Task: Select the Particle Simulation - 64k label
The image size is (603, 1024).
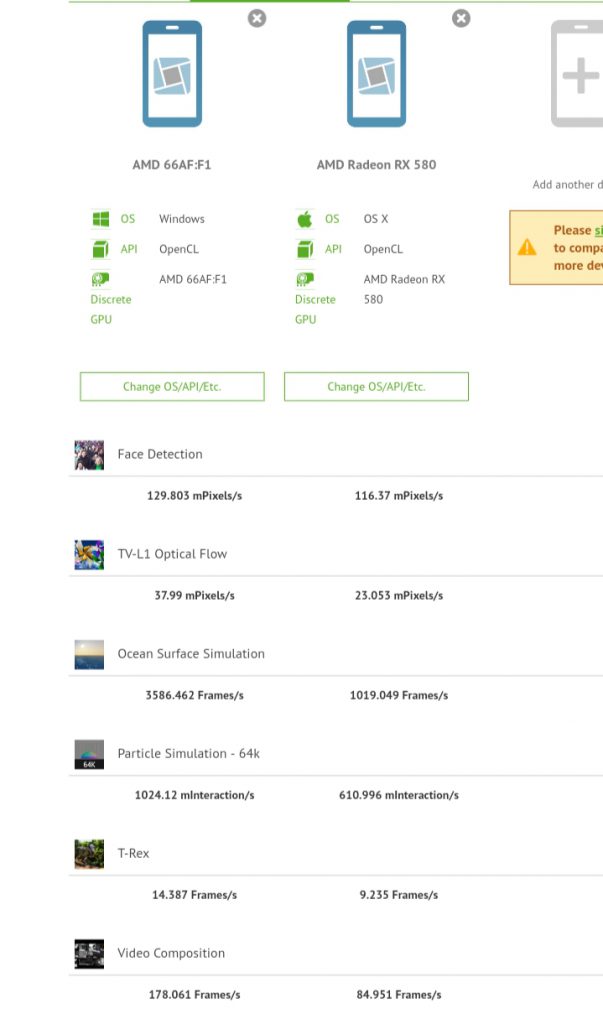Action: [x=189, y=754]
